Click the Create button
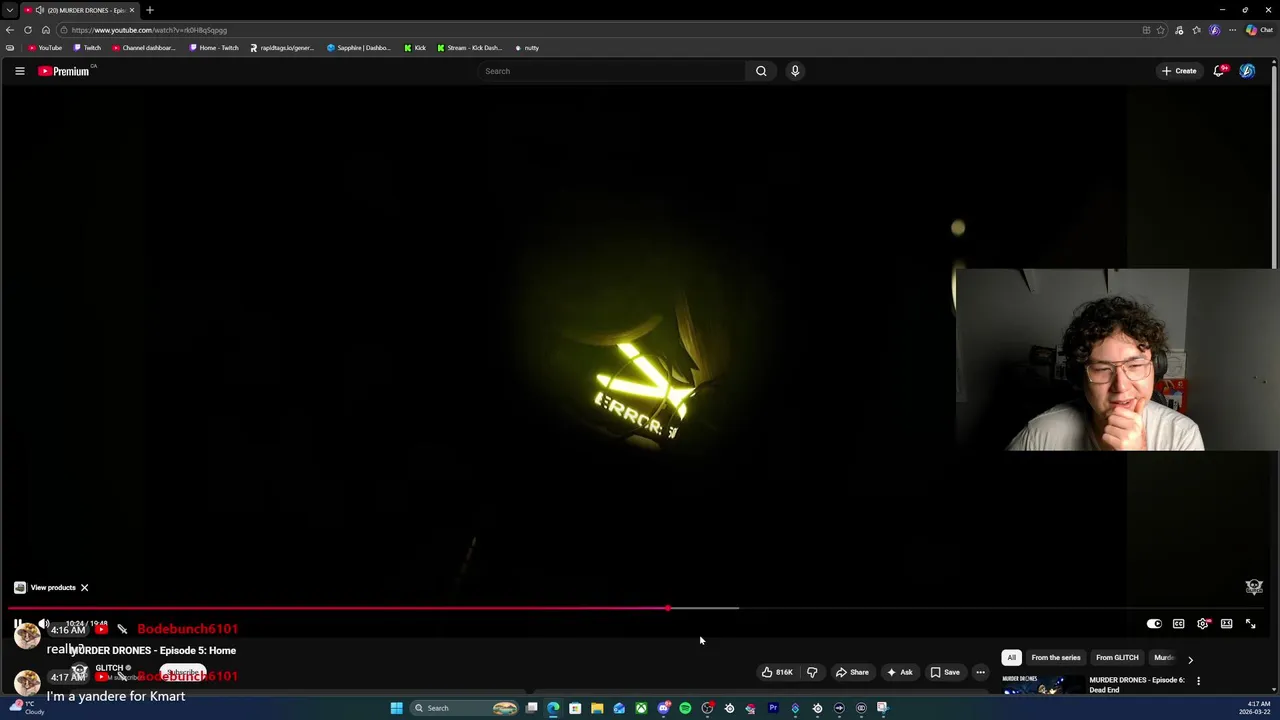1280x720 pixels. point(1179,71)
